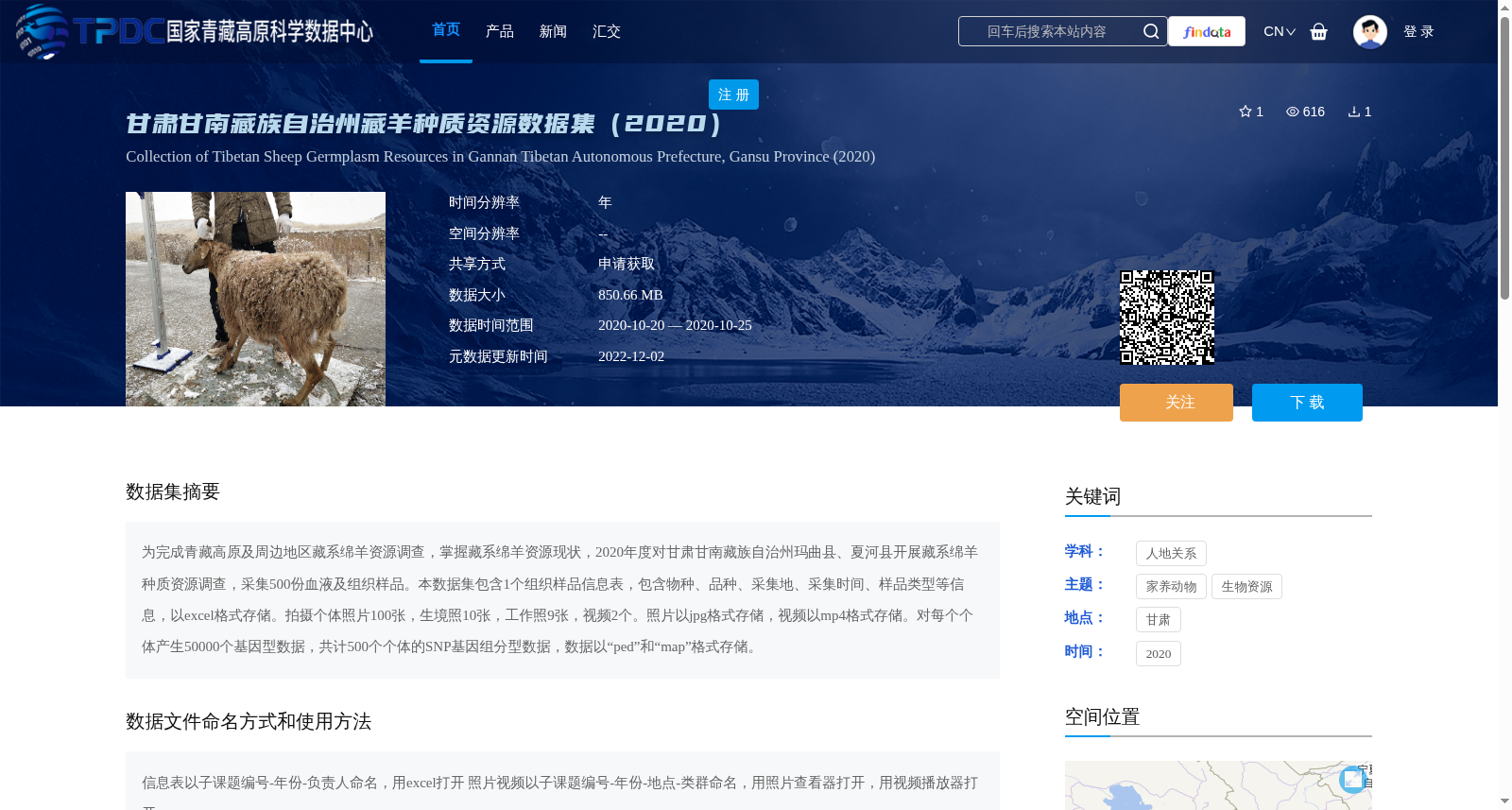Click the dataset Chinese title heading
This screenshot has height=810, width=1512.
424,123
